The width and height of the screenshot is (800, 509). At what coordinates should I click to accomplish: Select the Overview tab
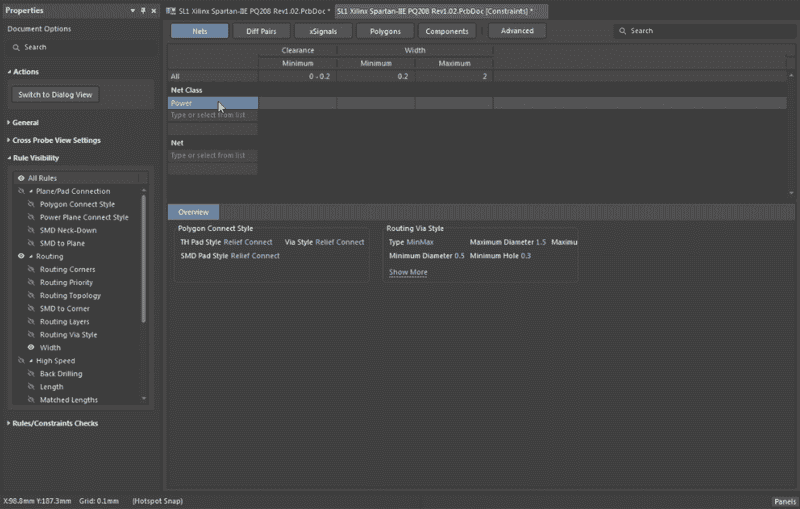(x=193, y=212)
